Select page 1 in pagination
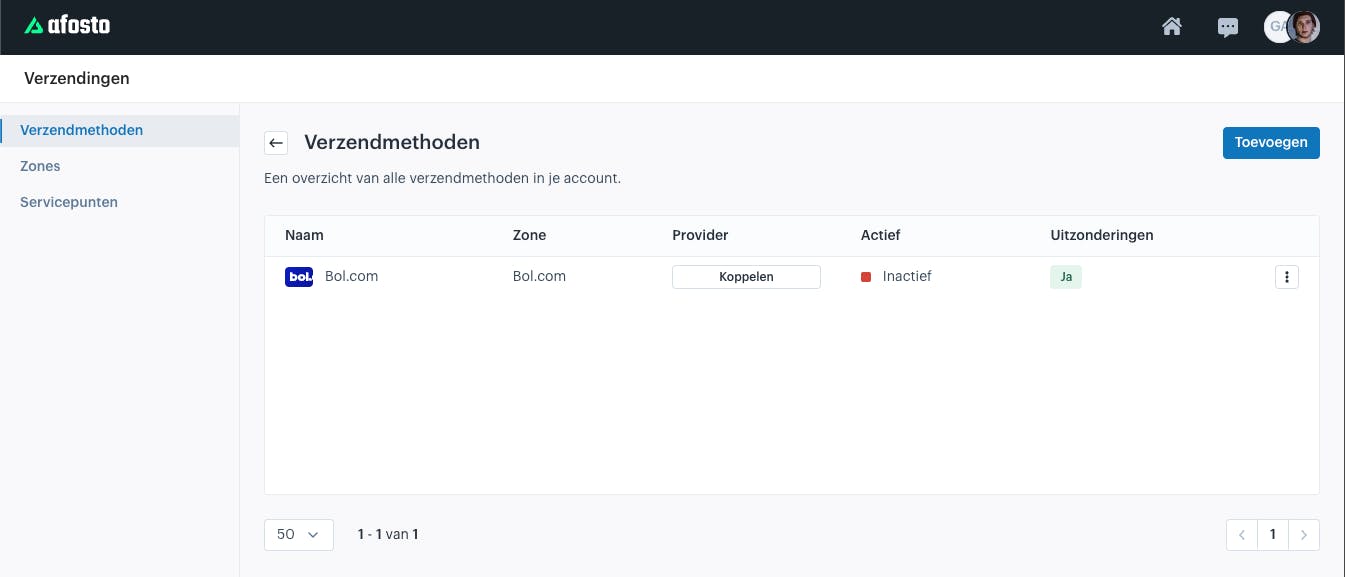Image resolution: width=1345 pixels, height=577 pixels. [x=1273, y=535]
